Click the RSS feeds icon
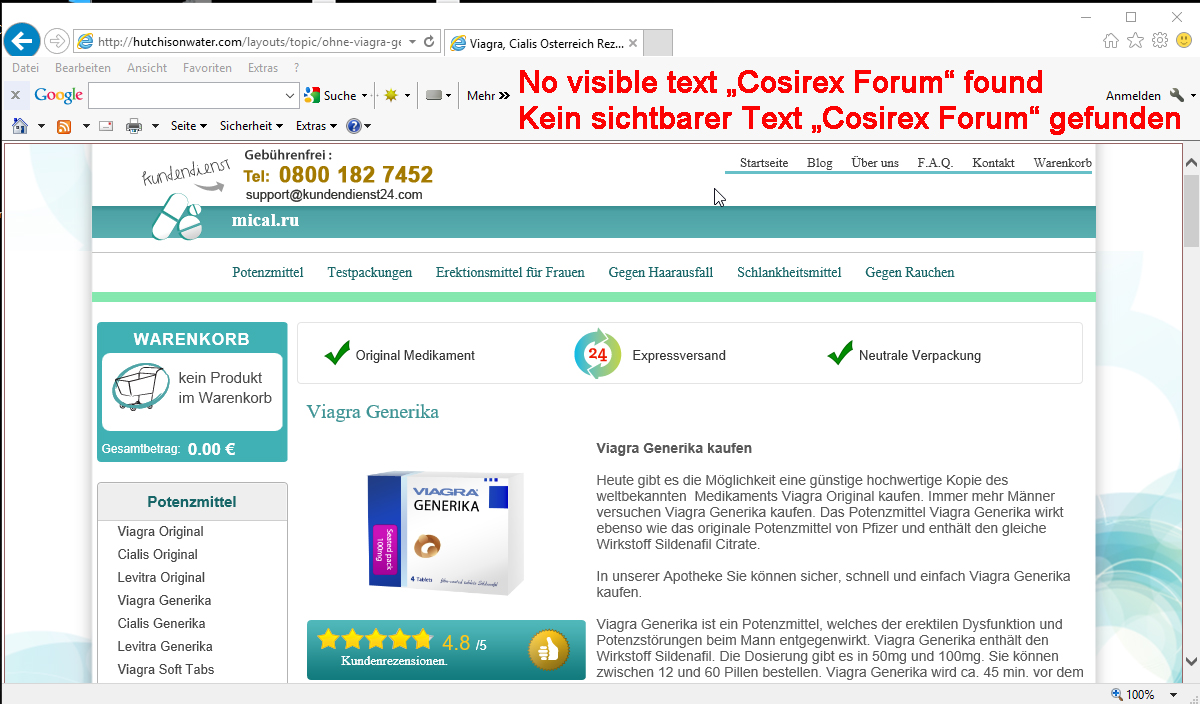1200x704 pixels. coord(64,126)
